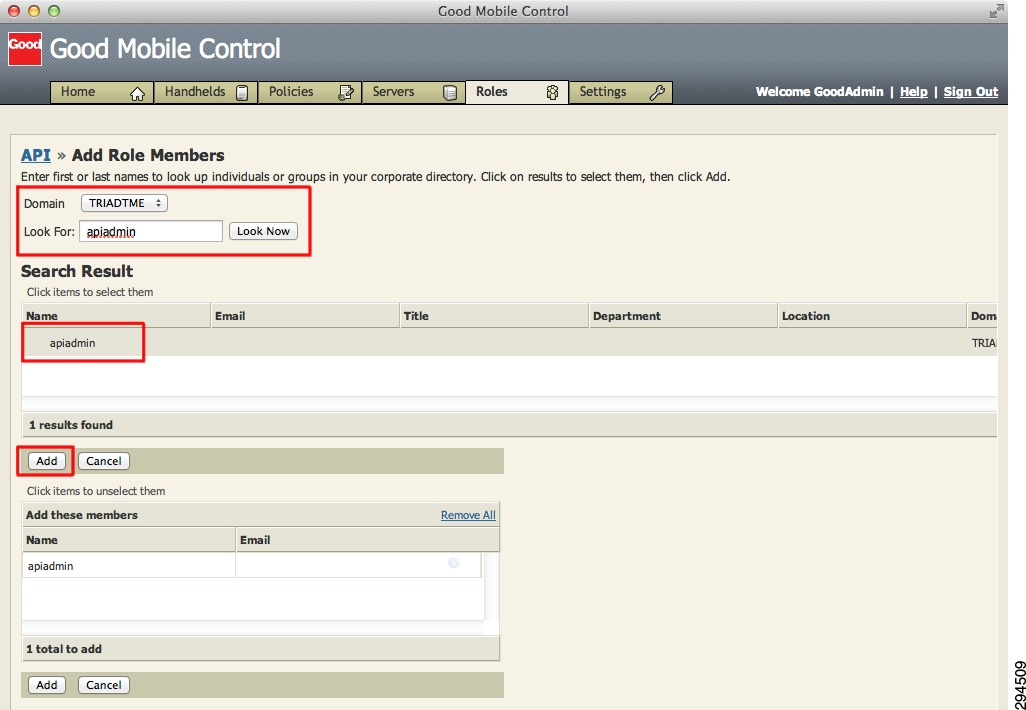Click the 'Click items to unselect them' hint
Viewport: 1026px width, 710px height.
click(96, 491)
